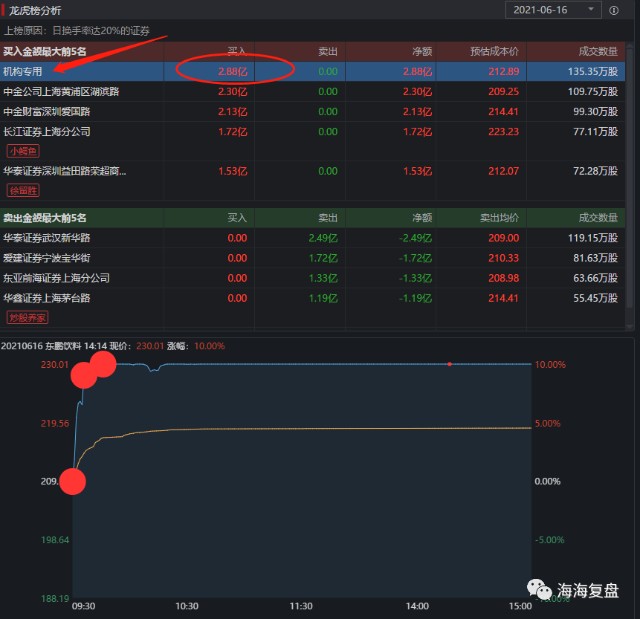Image resolution: width=640 pixels, height=619 pixels.
Task: Click the 14:00 time axis label
Action: (417, 606)
